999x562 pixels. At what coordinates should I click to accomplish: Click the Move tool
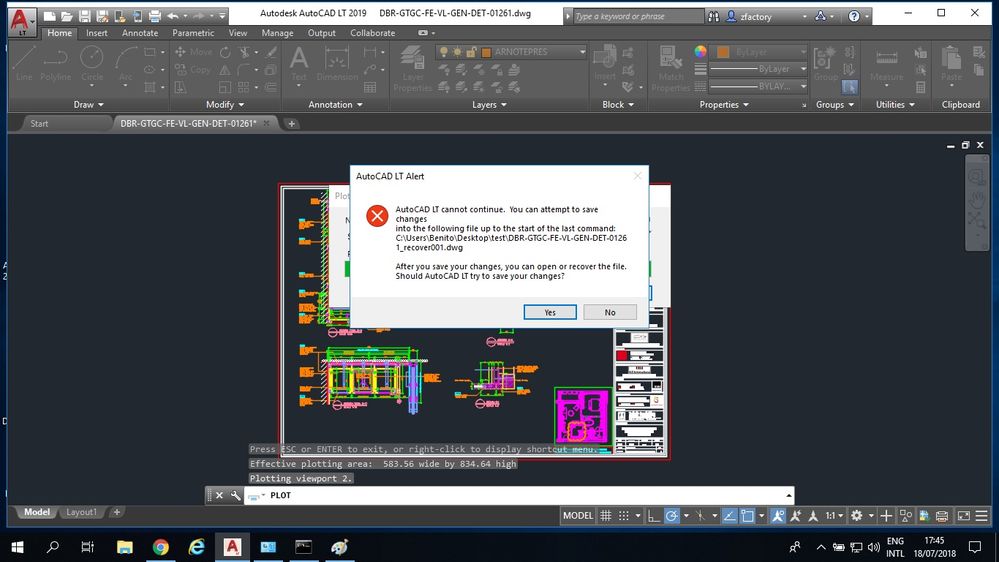coord(194,52)
